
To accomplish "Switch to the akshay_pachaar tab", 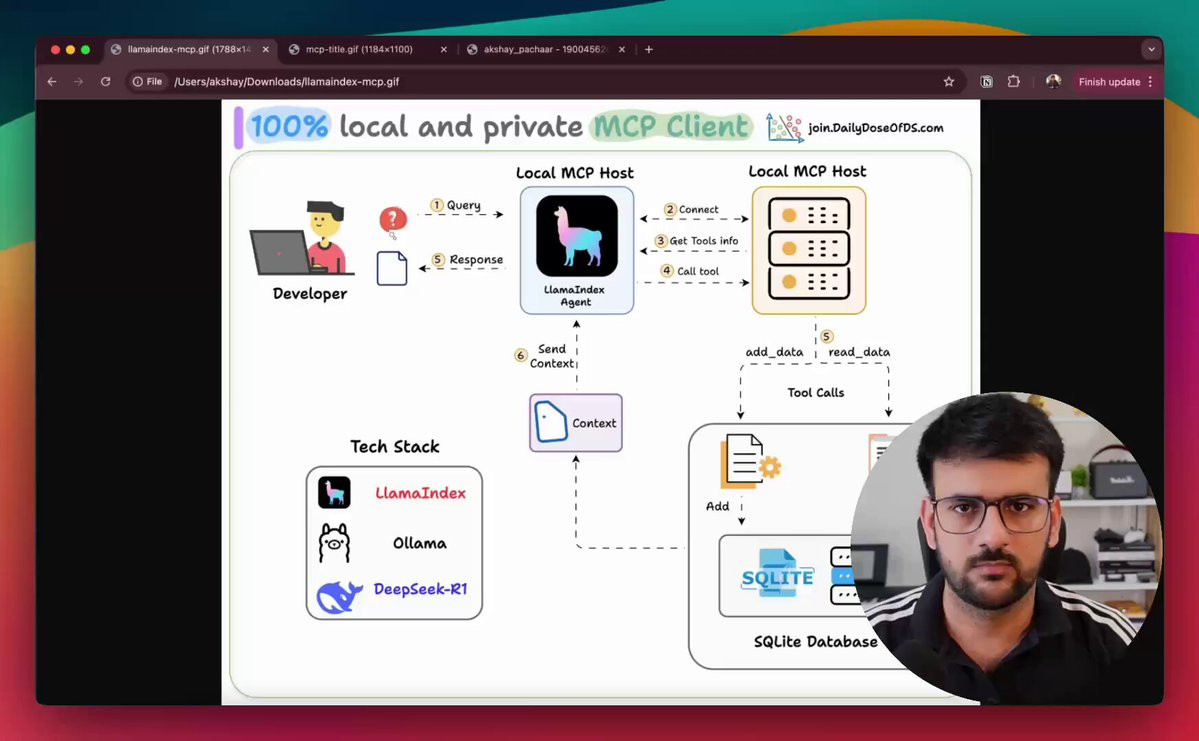I will 544,49.
